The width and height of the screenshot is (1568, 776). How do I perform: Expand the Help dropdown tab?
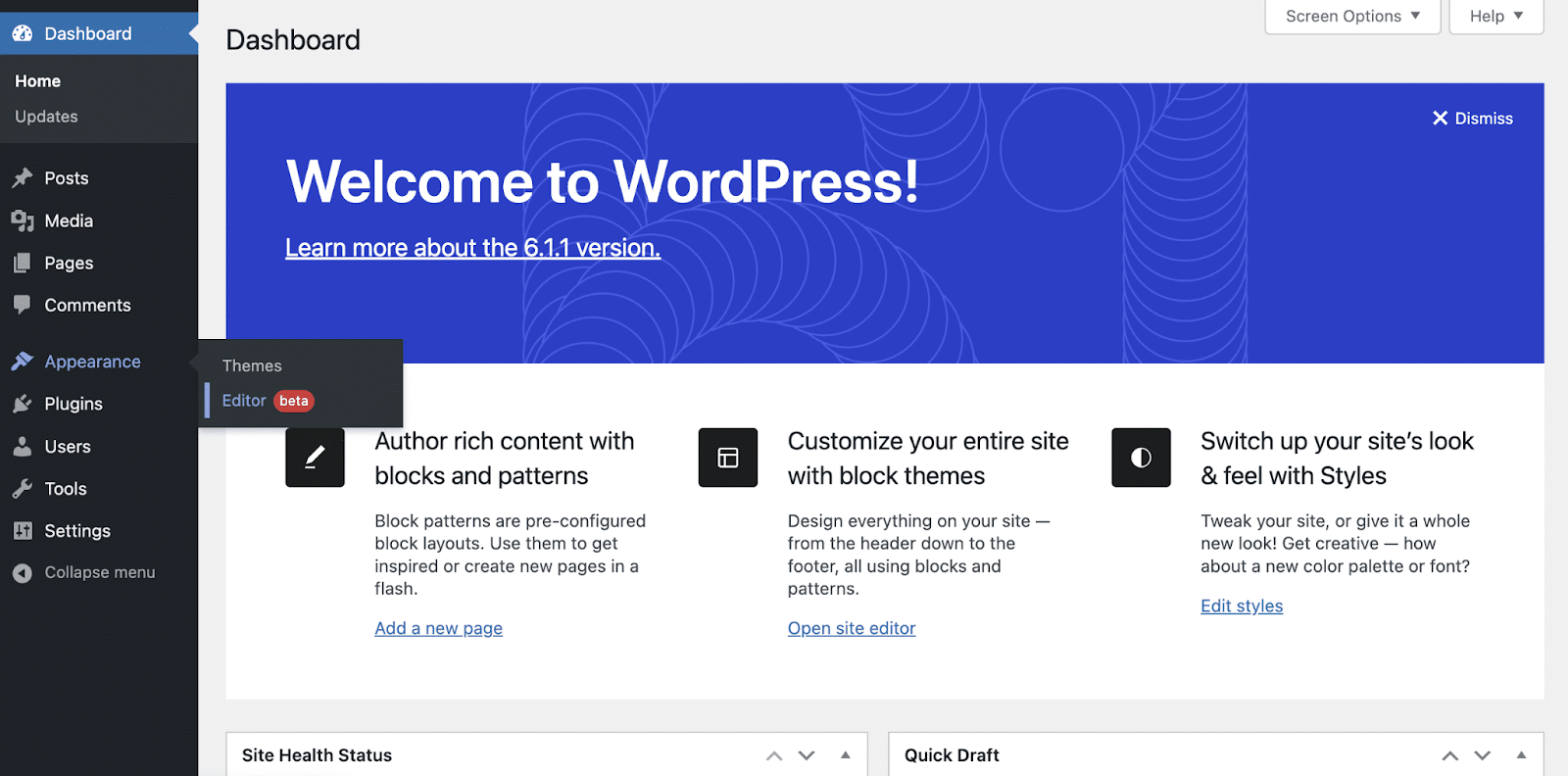pyautogui.click(x=1496, y=17)
